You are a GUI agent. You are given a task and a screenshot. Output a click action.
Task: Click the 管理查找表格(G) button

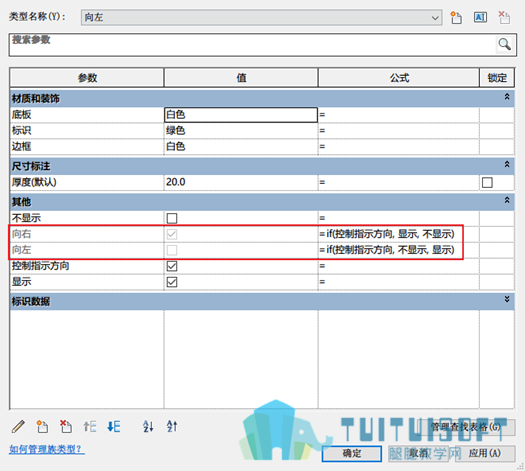pos(465,427)
